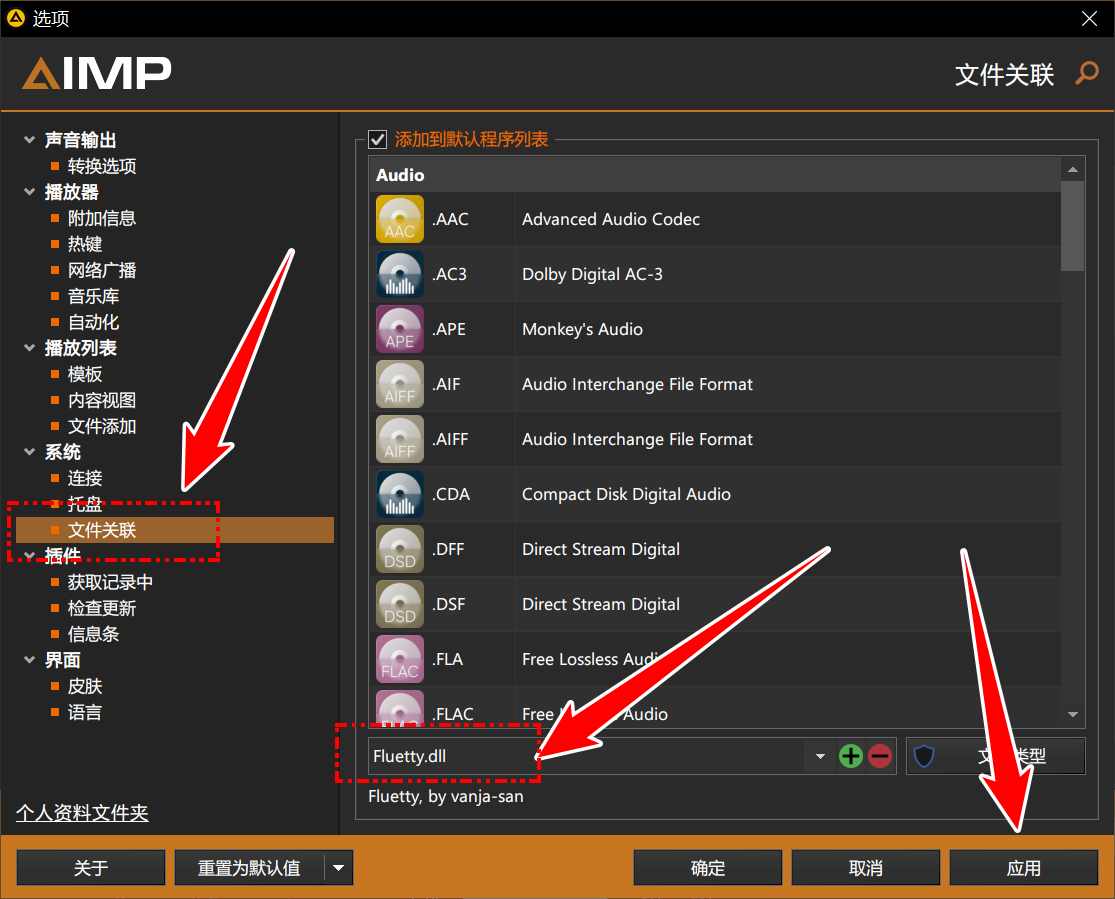
Task: Click the .APE file type icon
Action: 400,329
